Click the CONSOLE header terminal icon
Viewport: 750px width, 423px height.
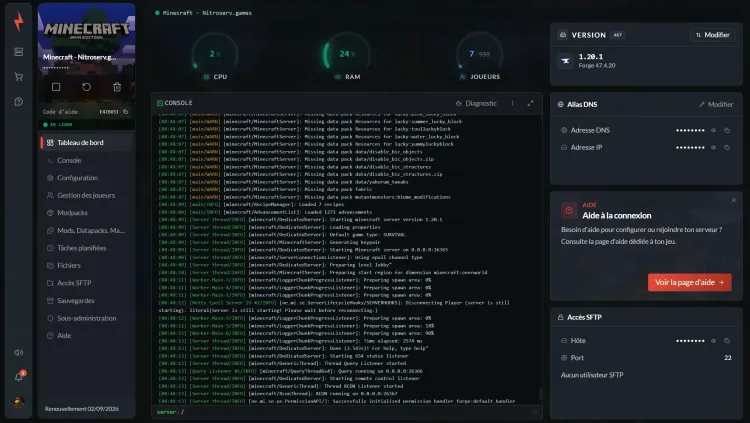(160, 103)
